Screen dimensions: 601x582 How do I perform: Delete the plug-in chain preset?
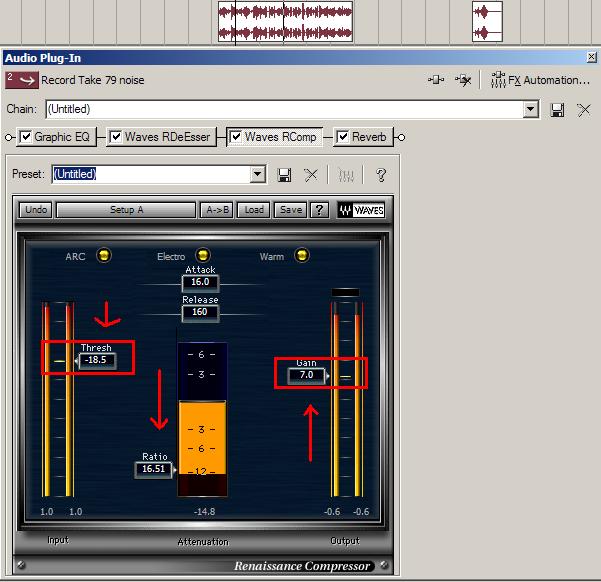click(x=584, y=110)
